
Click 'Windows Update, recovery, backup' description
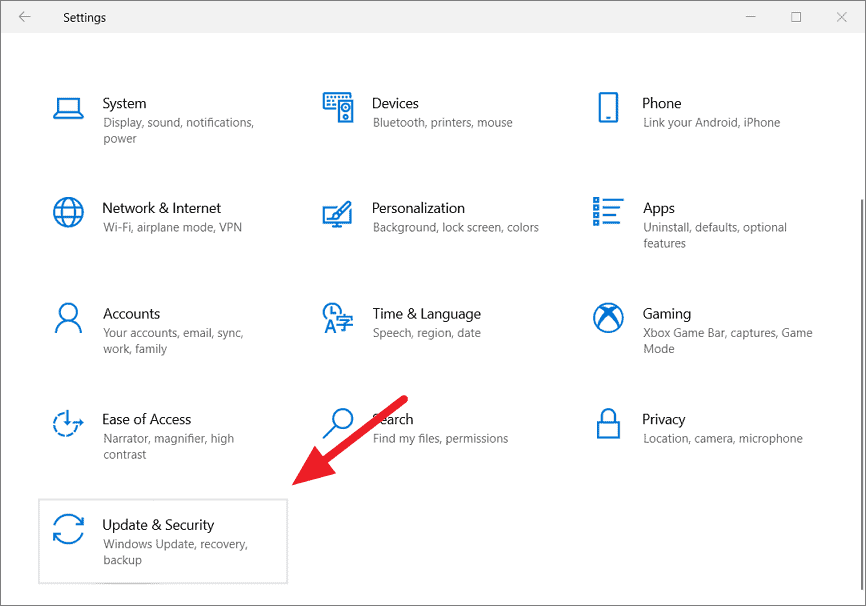(175, 552)
